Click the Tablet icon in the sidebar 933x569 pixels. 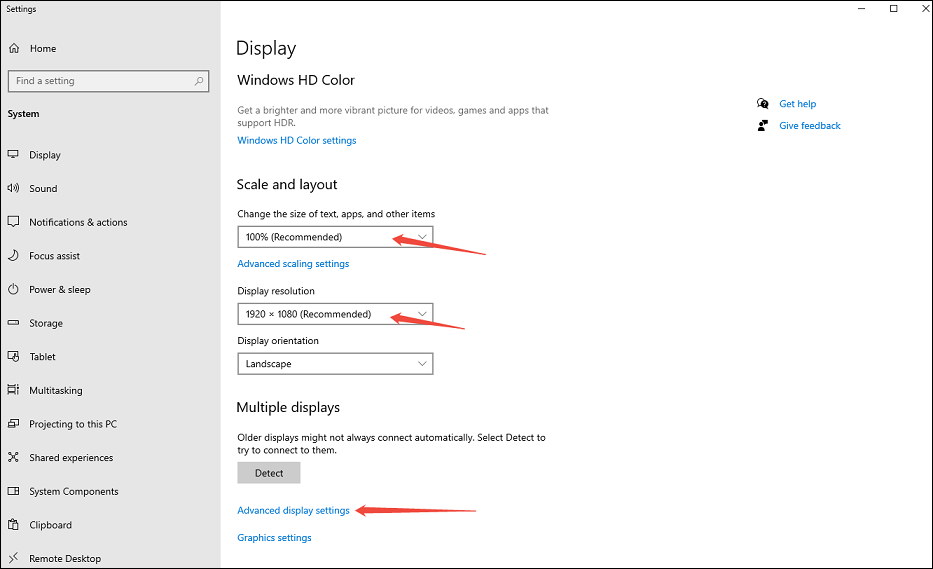tap(13, 357)
